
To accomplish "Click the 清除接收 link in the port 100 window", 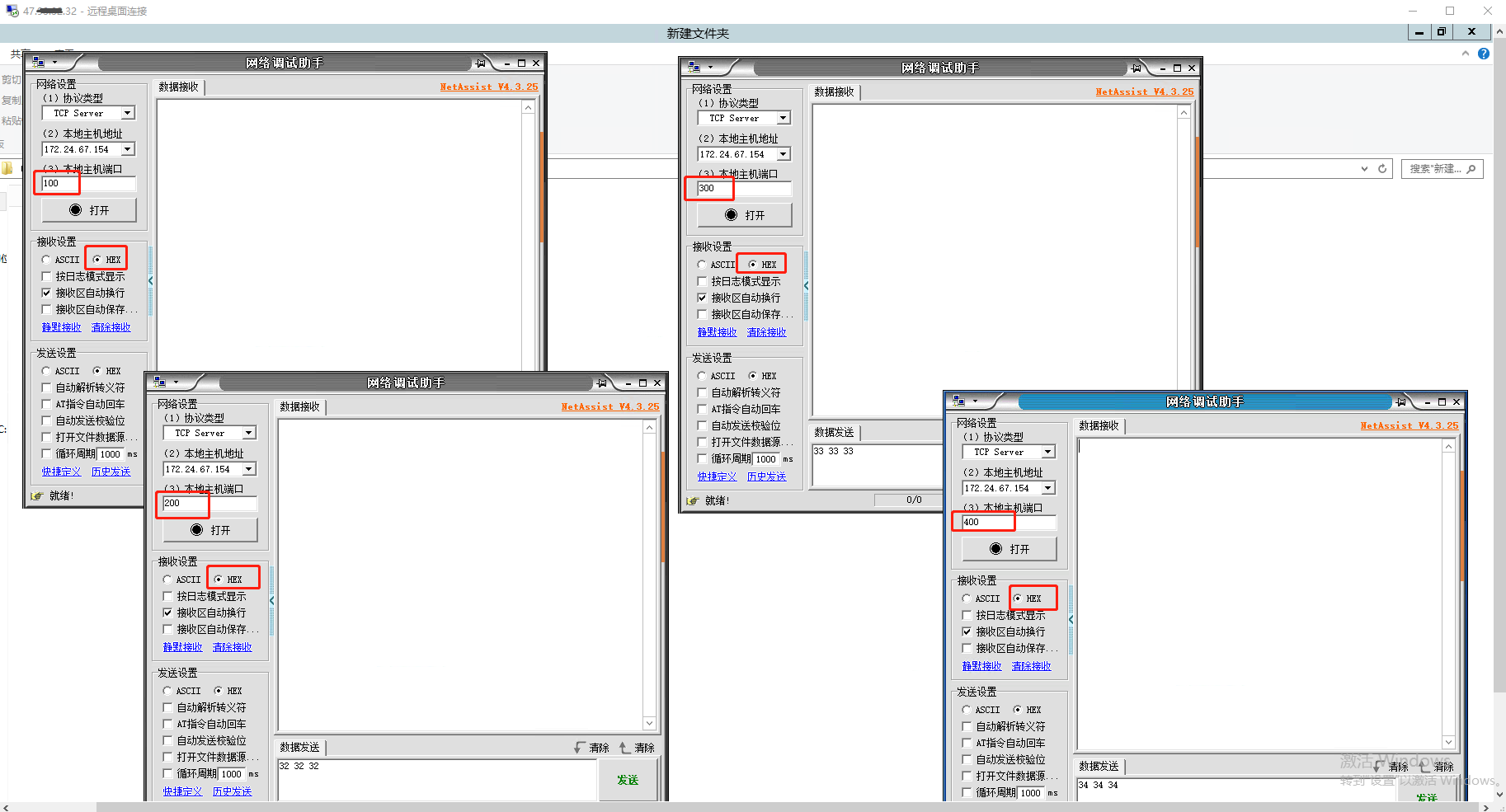I will click(x=111, y=327).
